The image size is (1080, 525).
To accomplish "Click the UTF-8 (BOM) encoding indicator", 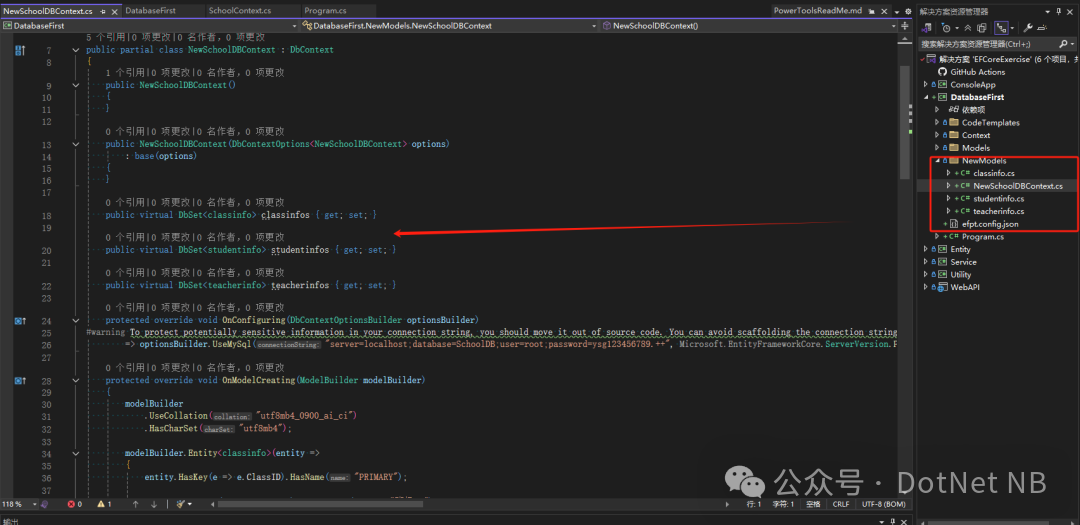I will 884,504.
